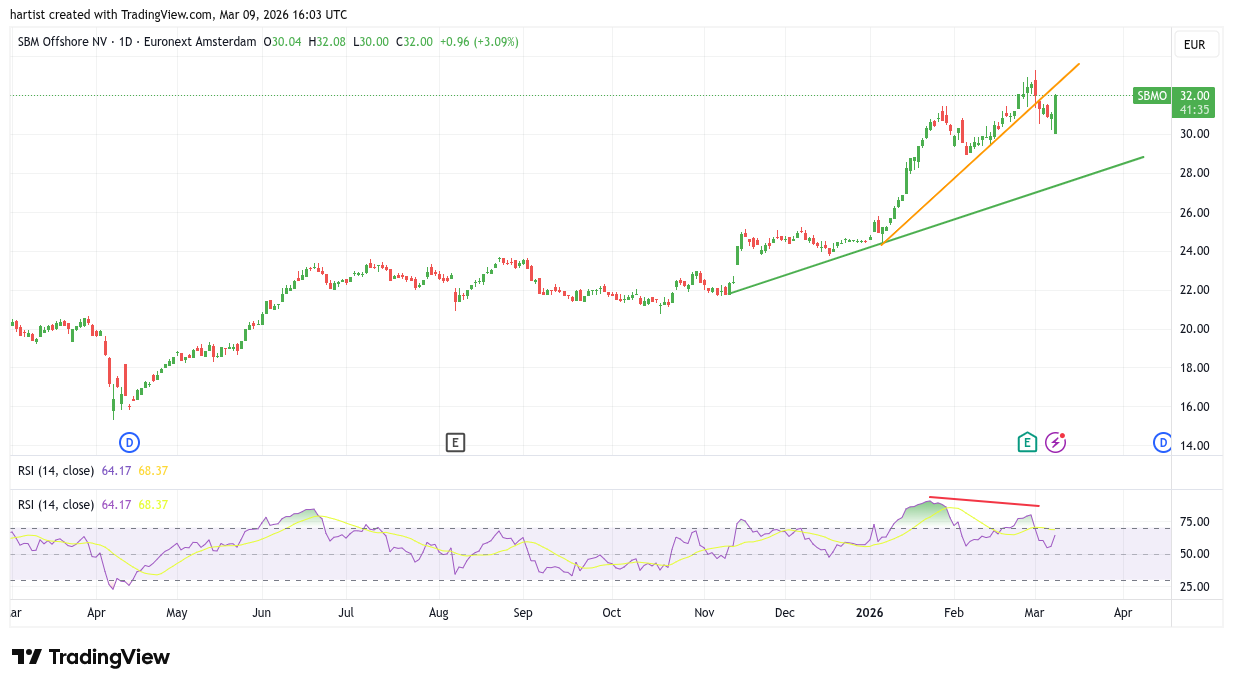1233x687 pixels.
Task: Click the black earnings E marker near August
Action: pyautogui.click(x=455, y=442)
